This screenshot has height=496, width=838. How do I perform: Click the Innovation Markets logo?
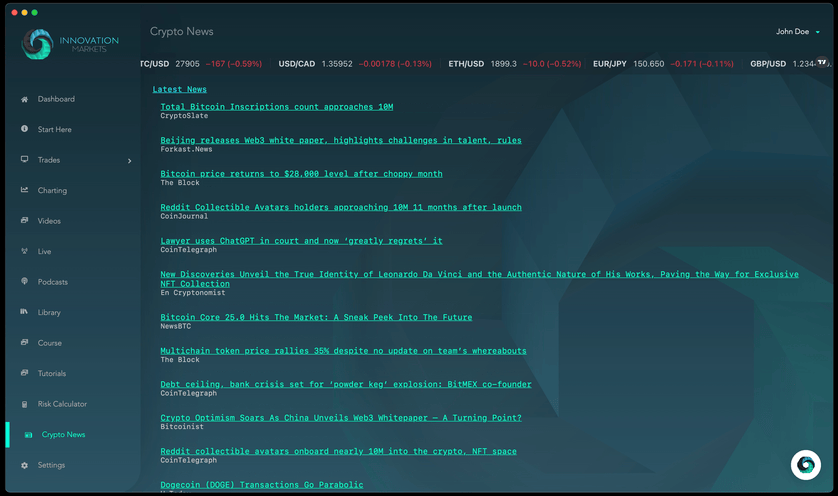click(x=70, y=44)
